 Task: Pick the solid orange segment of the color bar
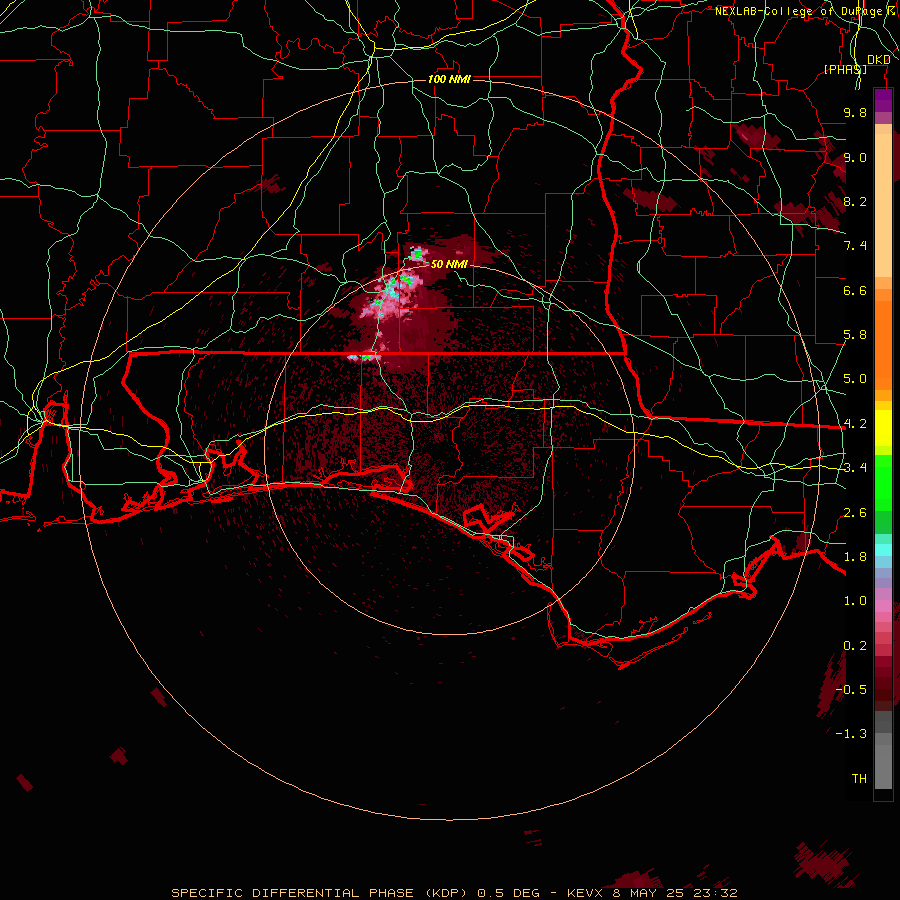(883, 345)
